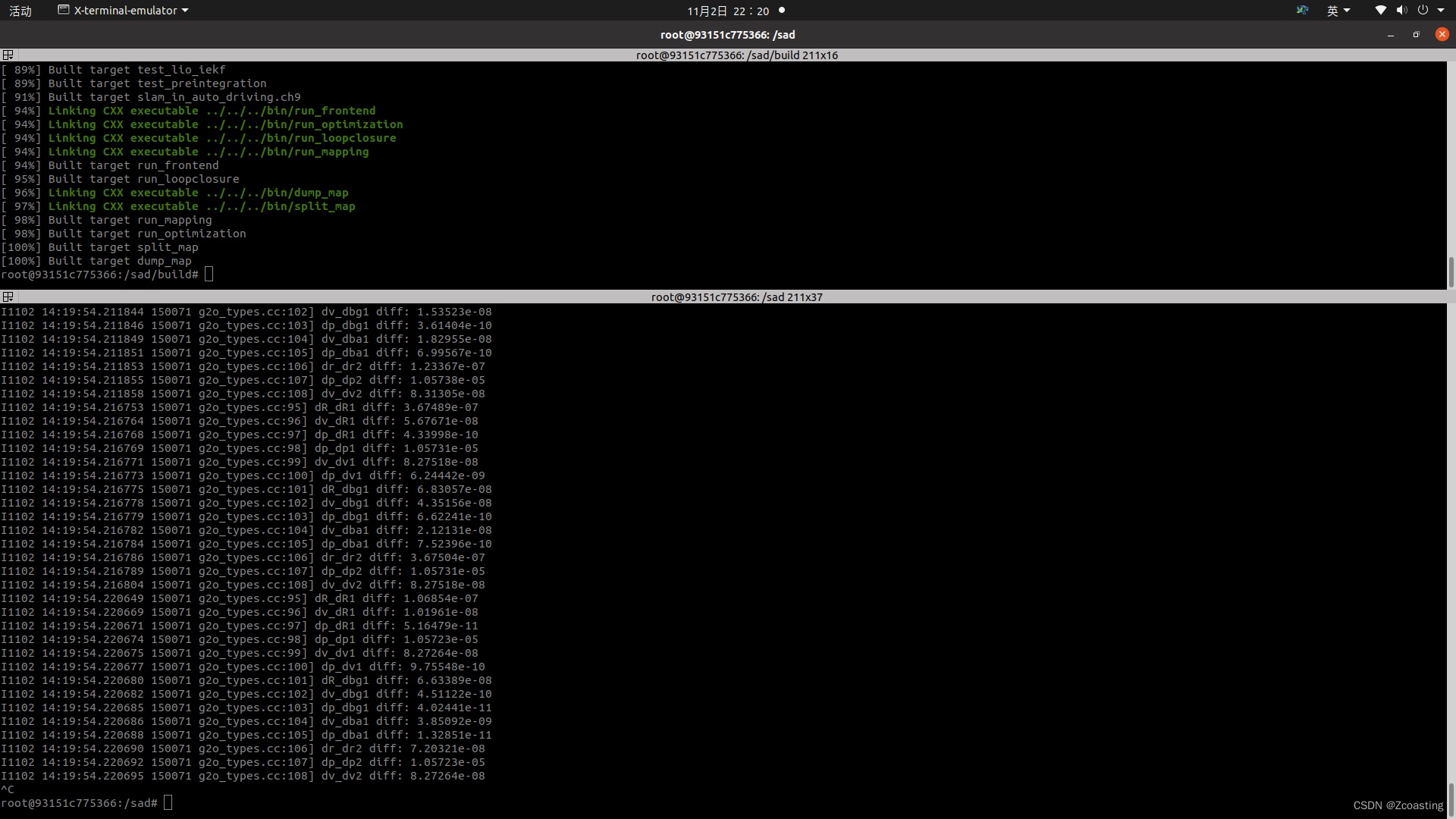Select the /sad/build 211x16 pane title bar

(x=736, y=55)
